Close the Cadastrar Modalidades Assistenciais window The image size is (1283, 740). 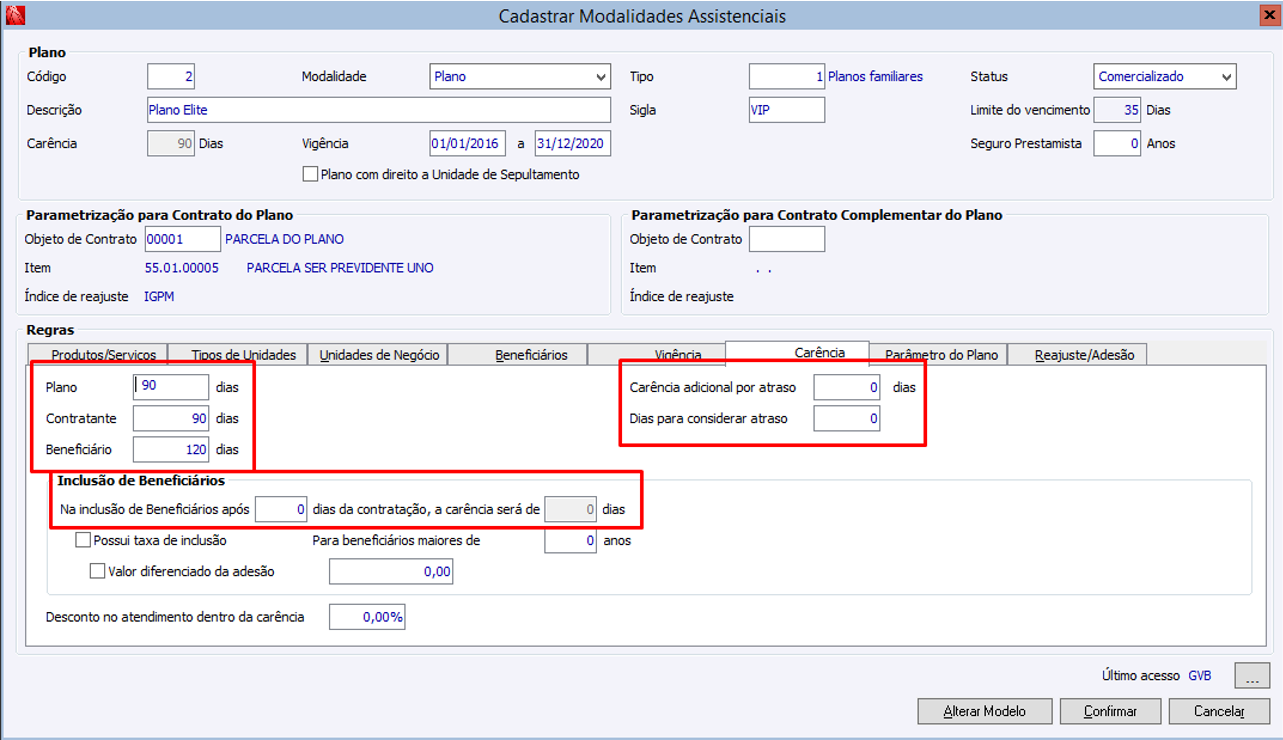coord(1267,15)
